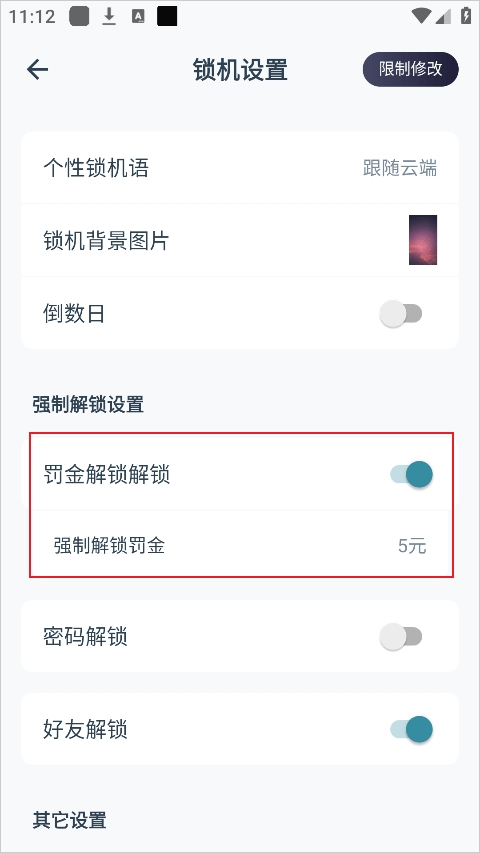Image resolution: width=480 pixels, height=853 pixels.
Task: Open 个性锁机语 setting
Action: point(240,168)
